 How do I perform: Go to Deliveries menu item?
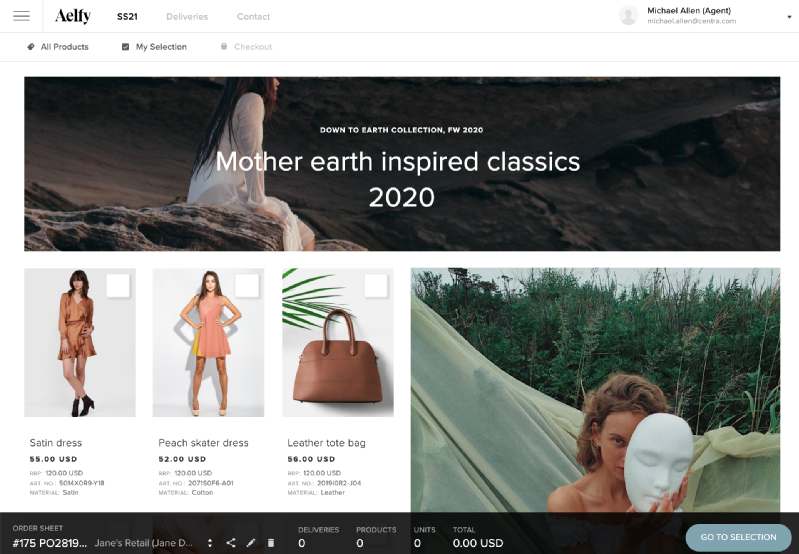point(187,17)
